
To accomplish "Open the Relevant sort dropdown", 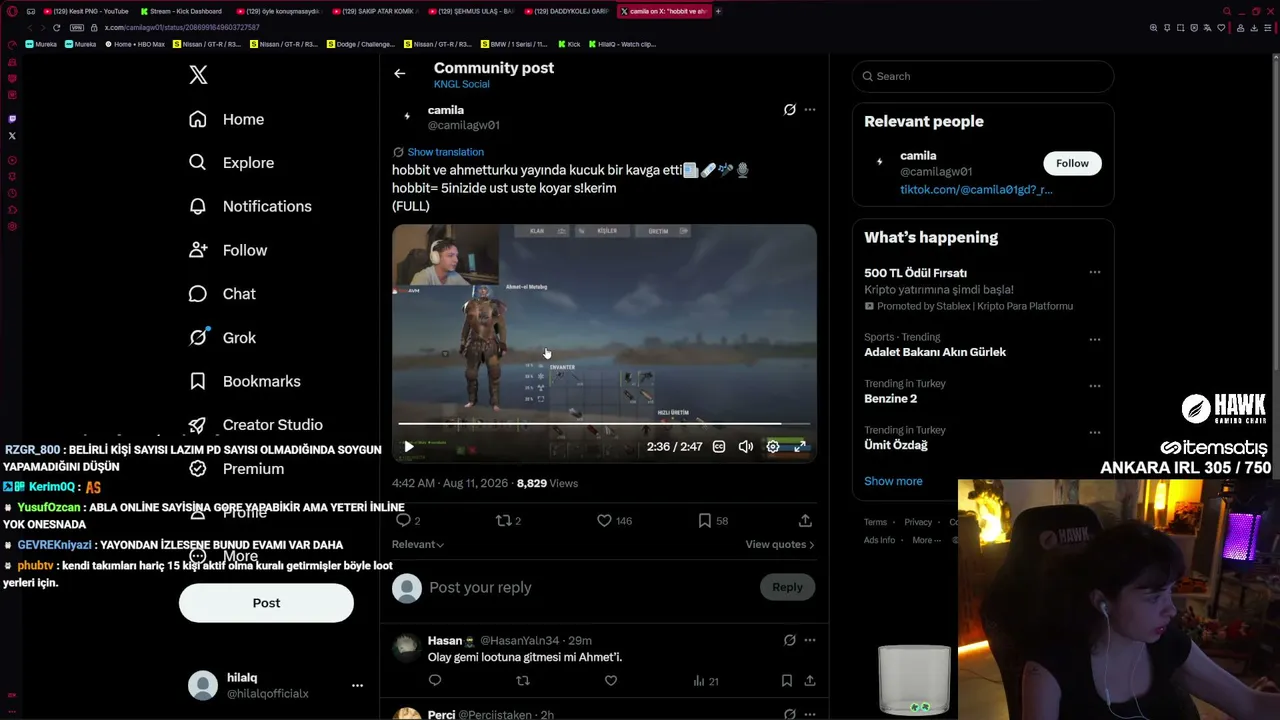I will (418, 544).
